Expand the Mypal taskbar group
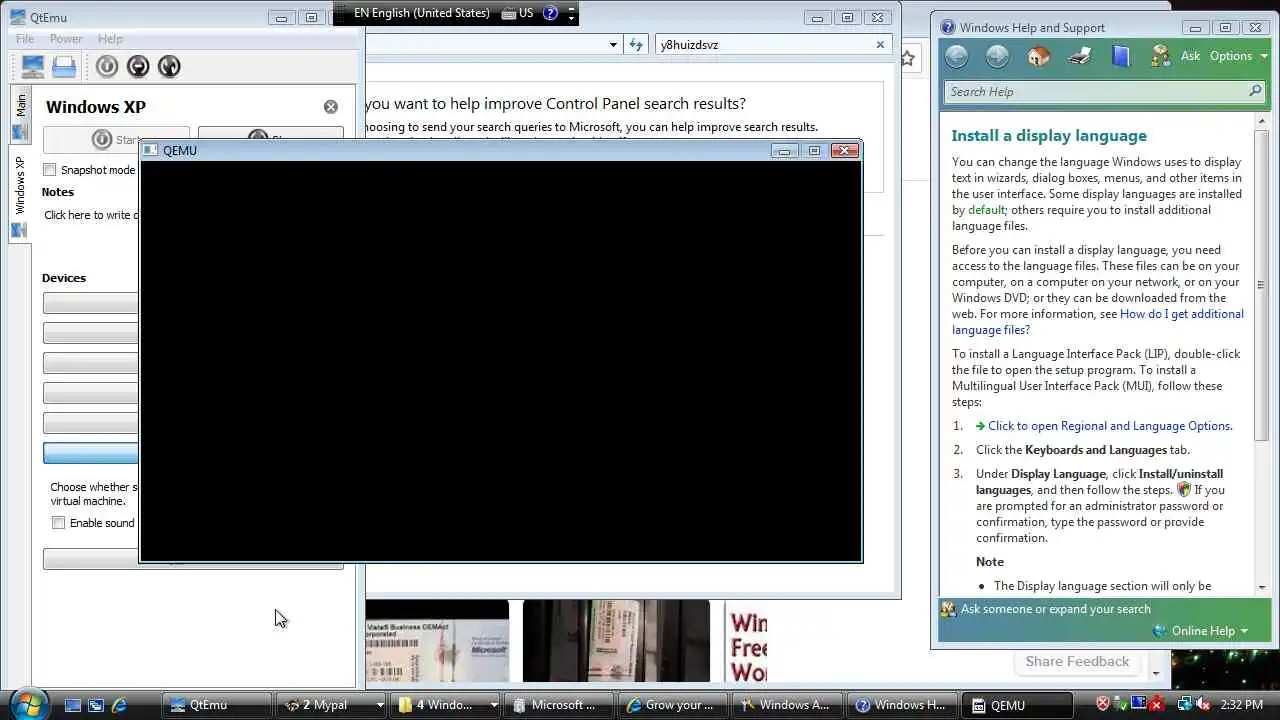Viewport: 1280px width, 720px height. pyautogui.click(x=380, y=705)
